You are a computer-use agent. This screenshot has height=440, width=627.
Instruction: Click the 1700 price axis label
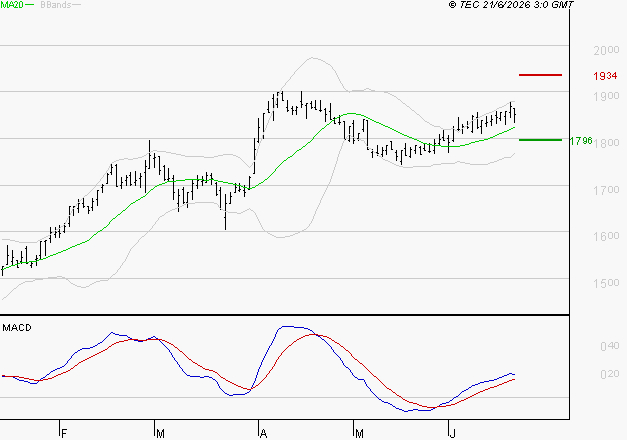tap(606, 190)
